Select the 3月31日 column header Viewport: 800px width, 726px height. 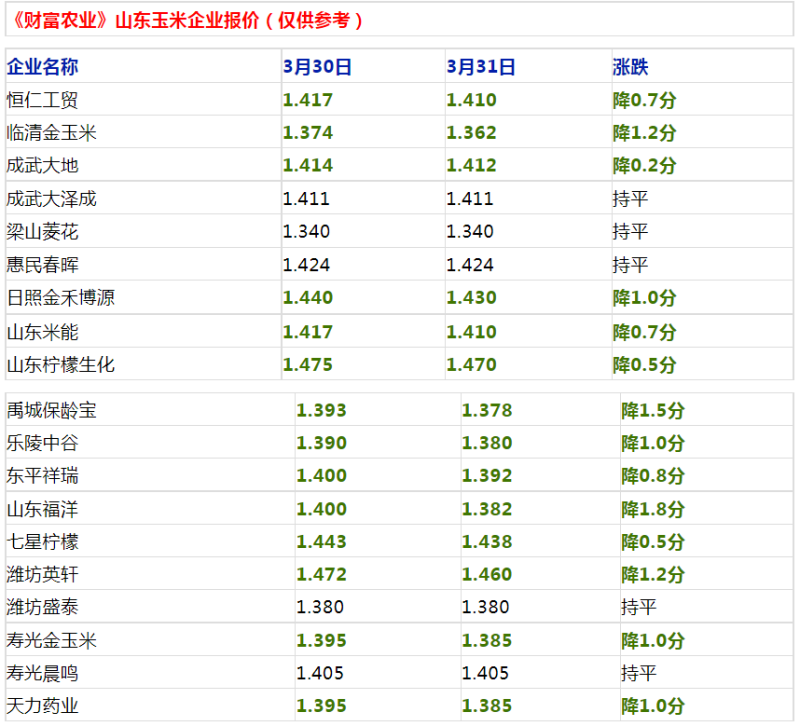click(x=481, y=67)
